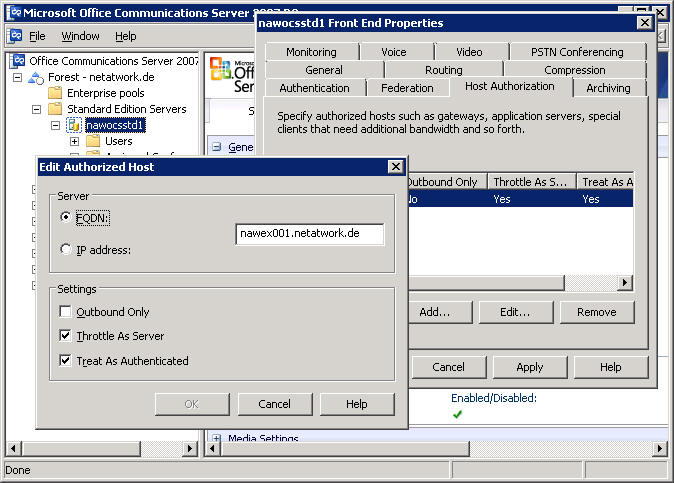This screenshot has width=674, height=483.
Task: Click the Outbound Only column header
Action: (x=447, y=182)
